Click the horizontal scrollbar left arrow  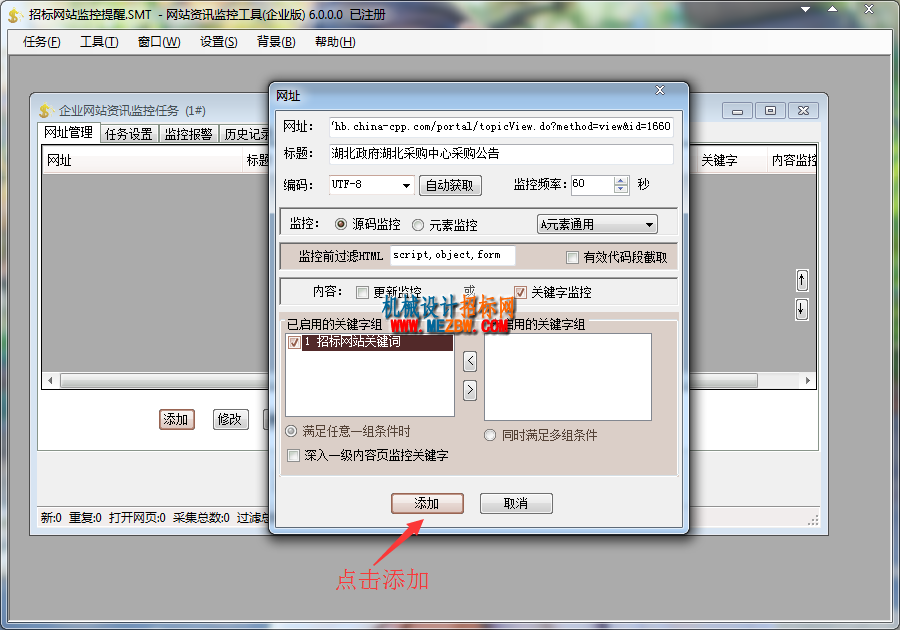(x=51, y=380)
